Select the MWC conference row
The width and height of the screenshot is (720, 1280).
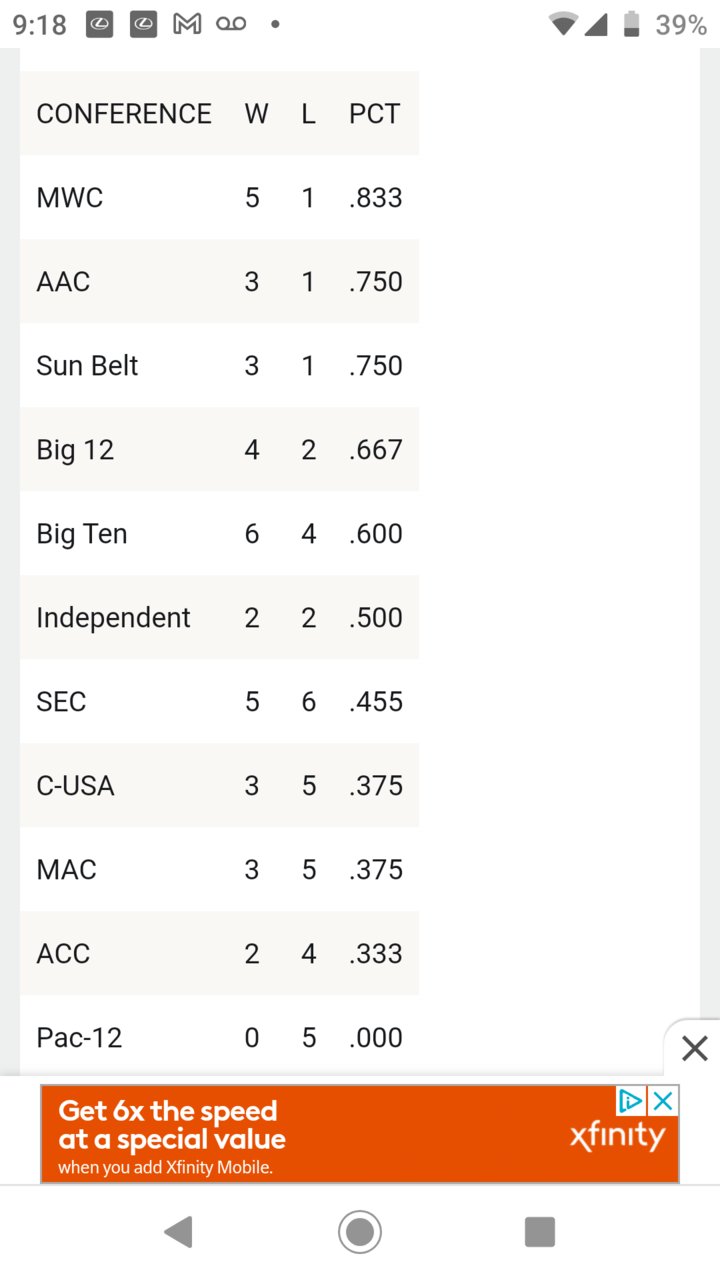pyautogui.click(x=219, y=197)
